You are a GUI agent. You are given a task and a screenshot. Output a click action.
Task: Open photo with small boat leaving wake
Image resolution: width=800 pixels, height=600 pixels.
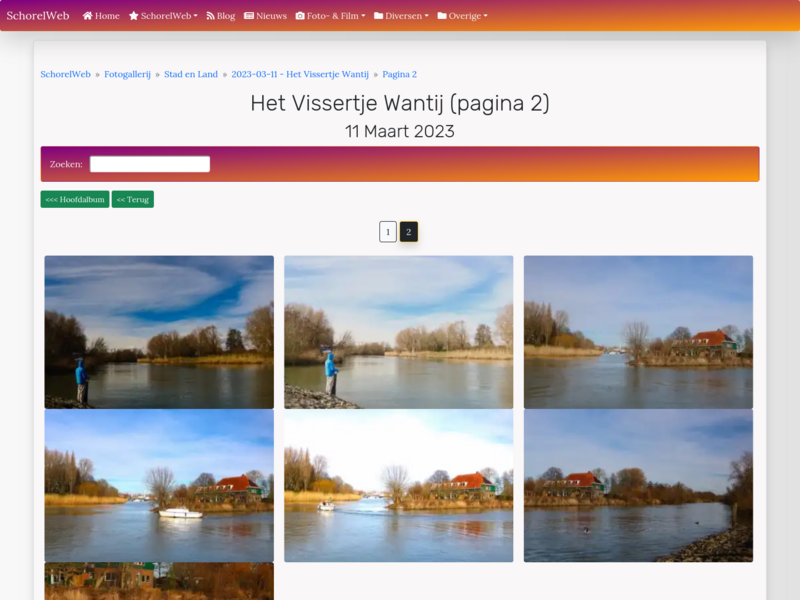click(x=398, y=486)
